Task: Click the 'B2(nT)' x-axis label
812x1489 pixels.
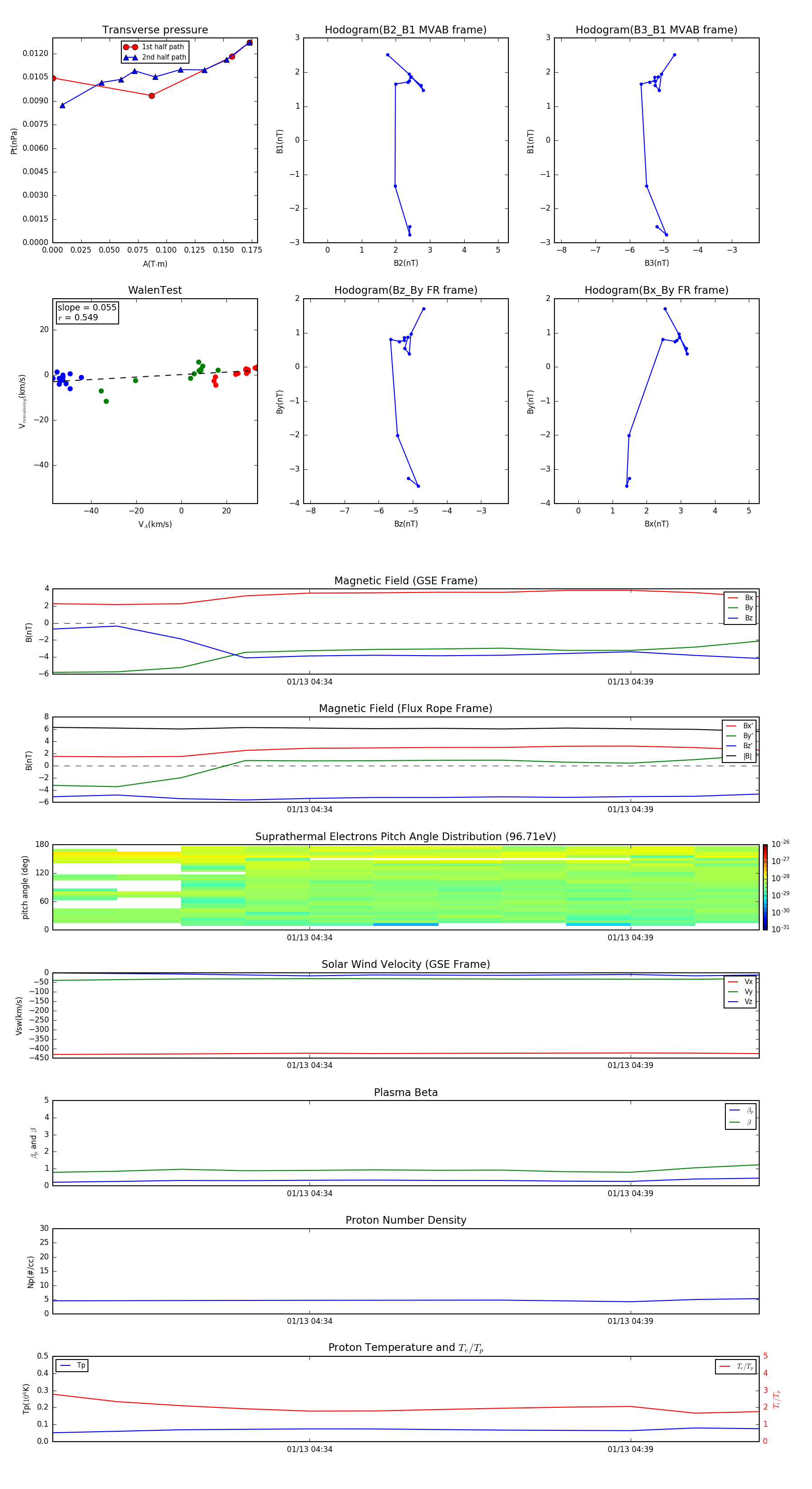Action: 406,263
